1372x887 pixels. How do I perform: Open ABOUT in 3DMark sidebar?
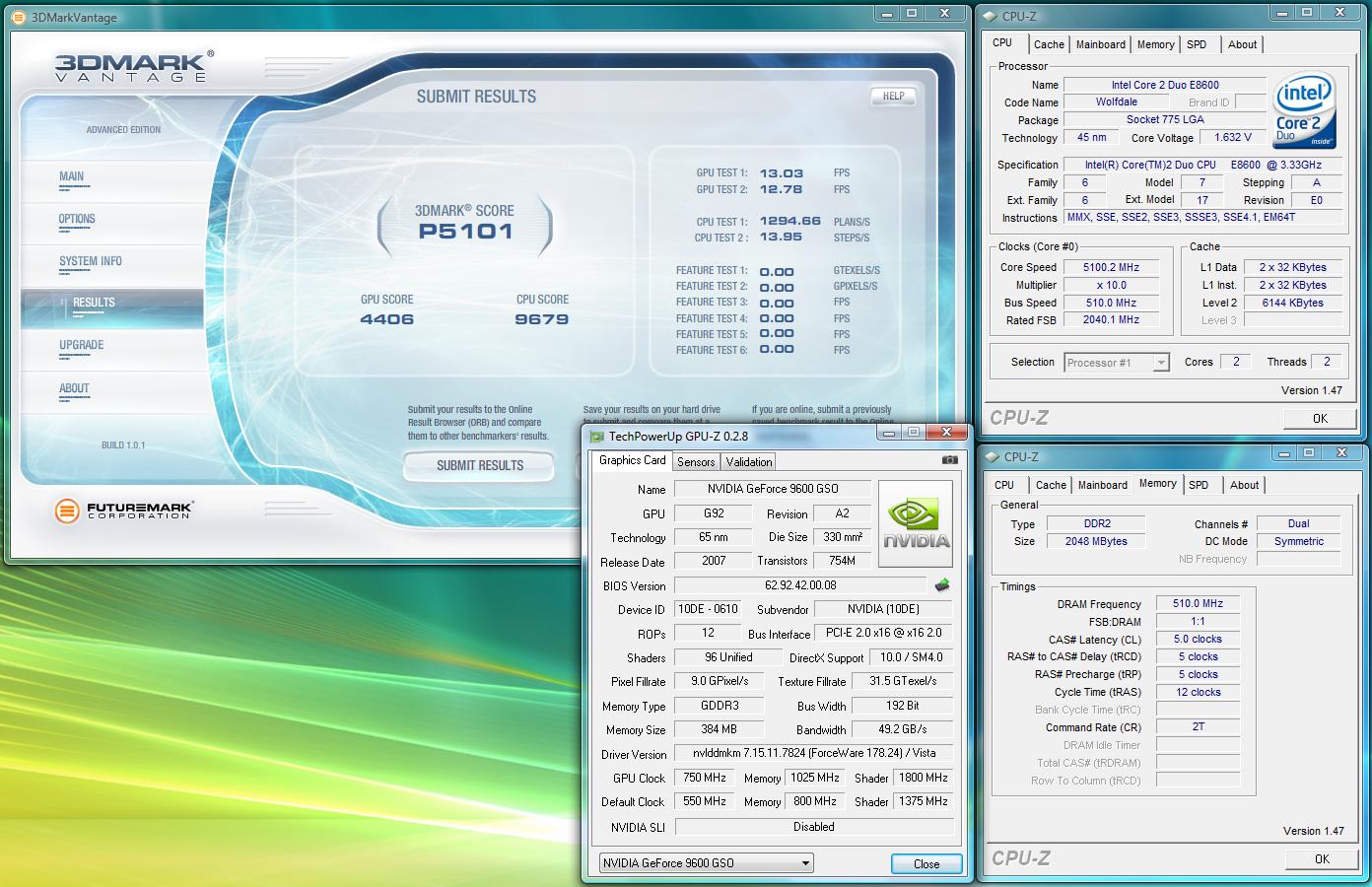pos(74,389)
